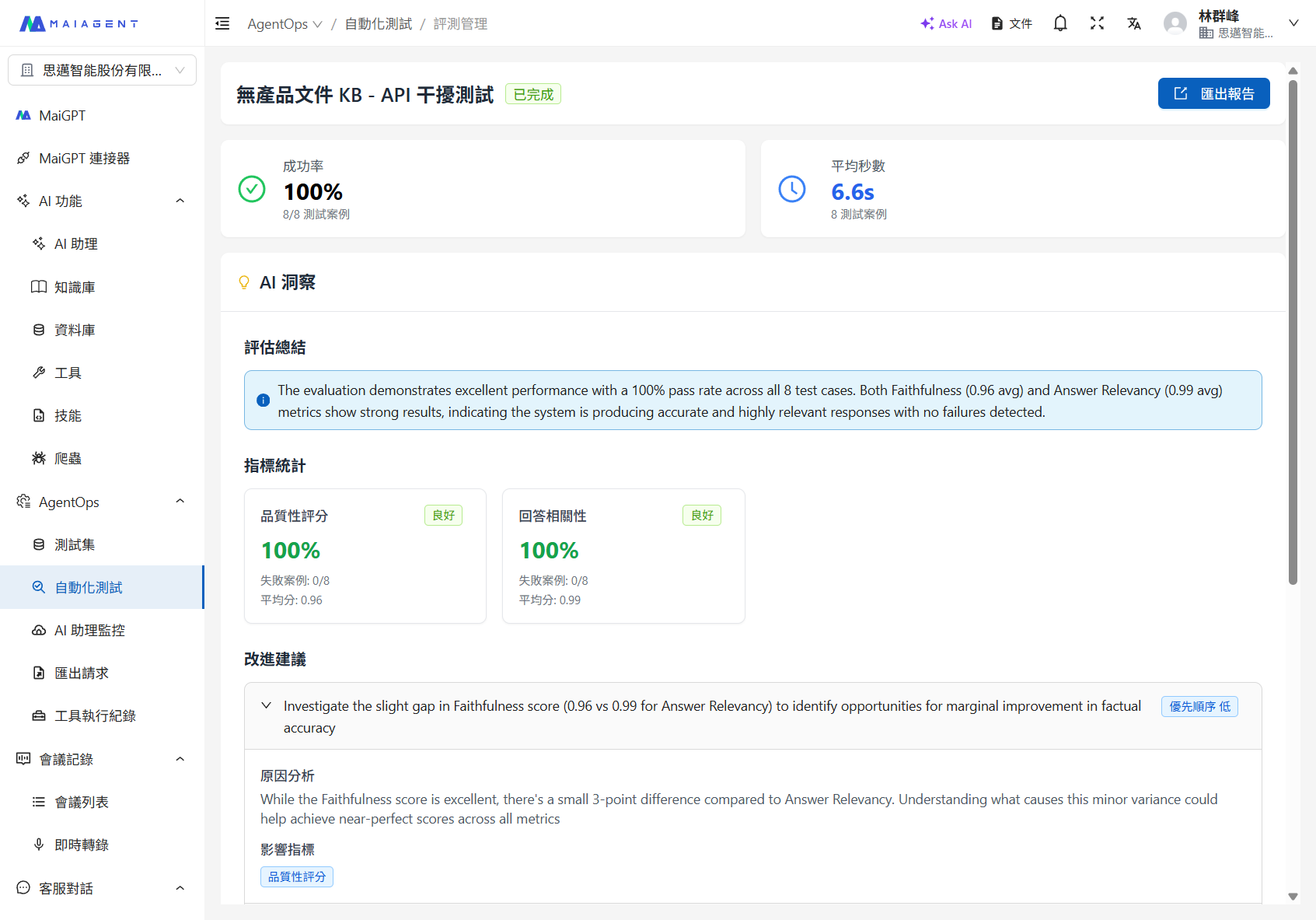Collapse the AgentOps sidebar group

[x=180, y=502]
